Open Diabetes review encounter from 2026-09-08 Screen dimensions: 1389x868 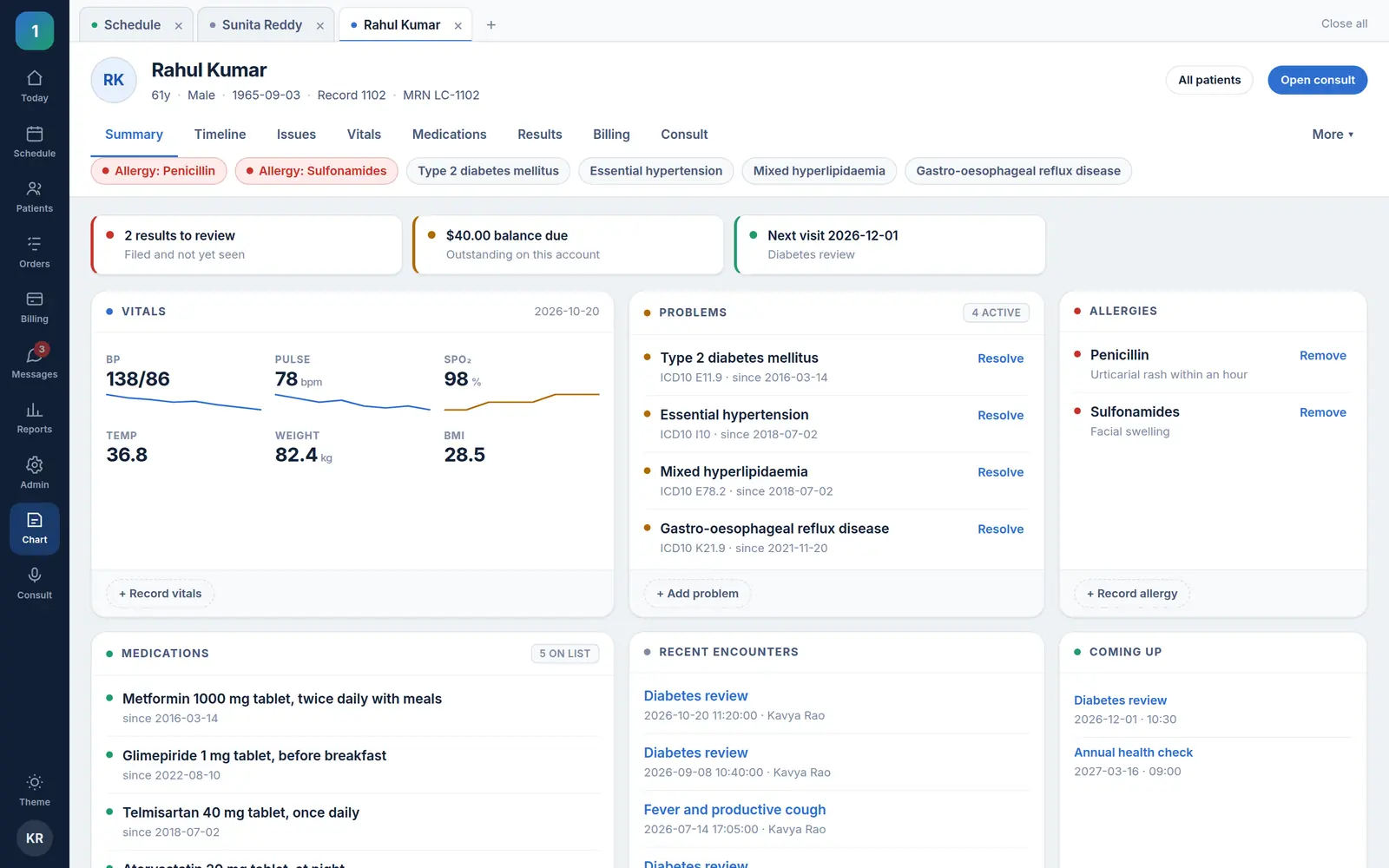pyautogui.click(x=695, y=753)
